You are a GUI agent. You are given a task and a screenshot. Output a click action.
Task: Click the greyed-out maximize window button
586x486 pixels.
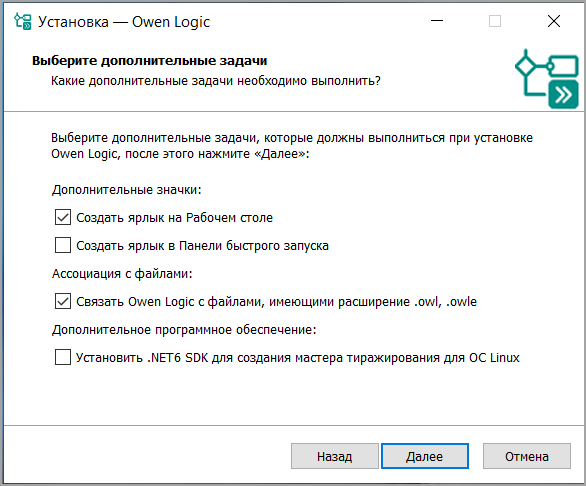pyautogui.click(x=495, y=21)
